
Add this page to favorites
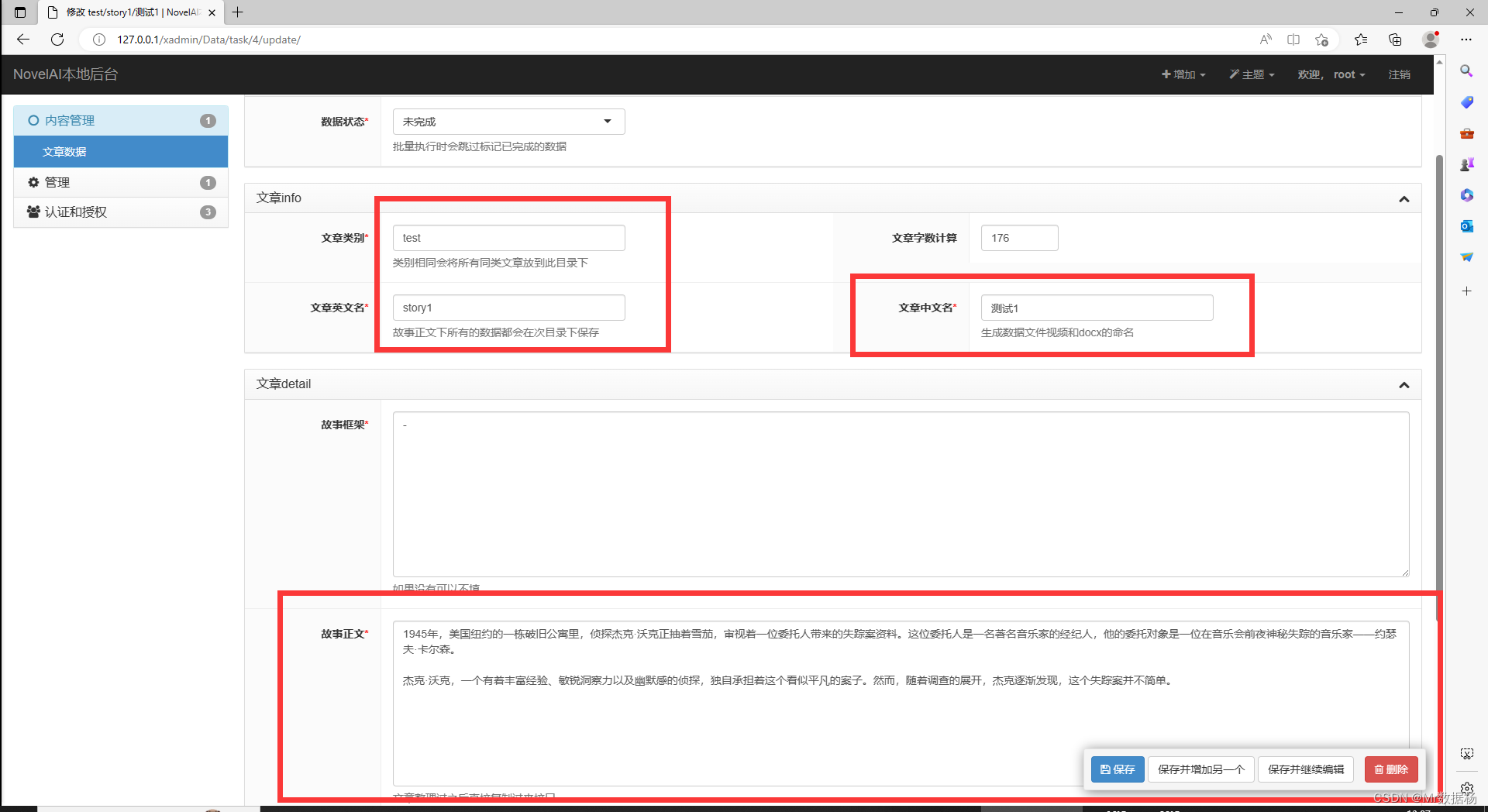1322,40
